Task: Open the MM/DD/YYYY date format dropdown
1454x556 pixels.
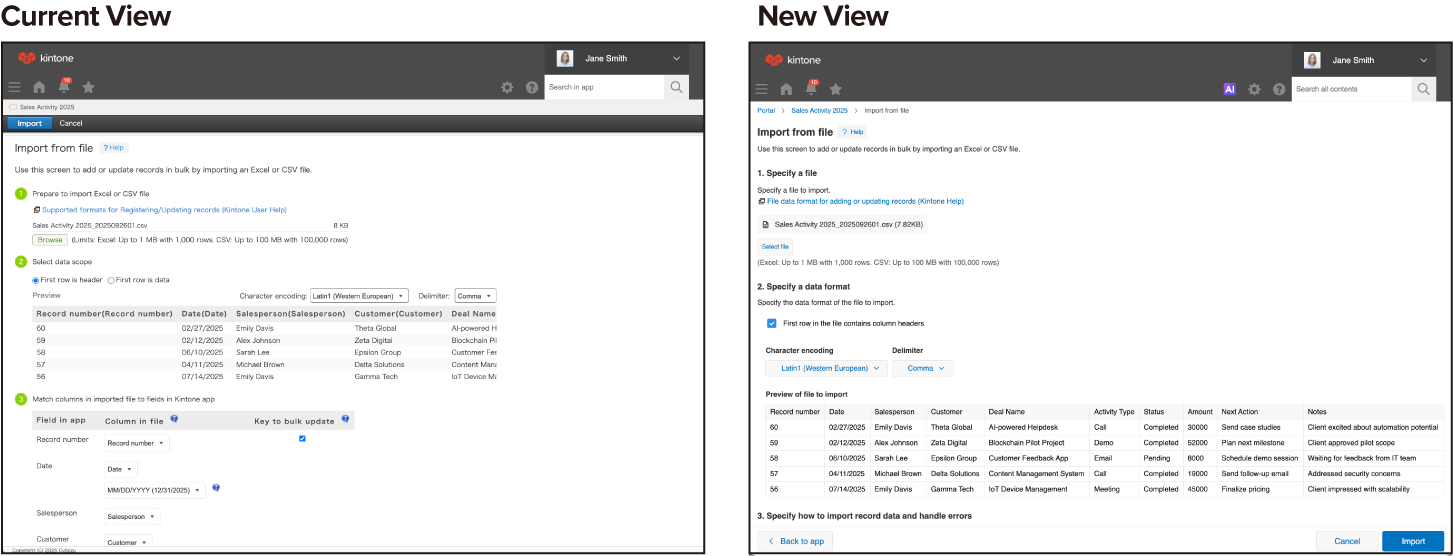Action: (154, 490)
